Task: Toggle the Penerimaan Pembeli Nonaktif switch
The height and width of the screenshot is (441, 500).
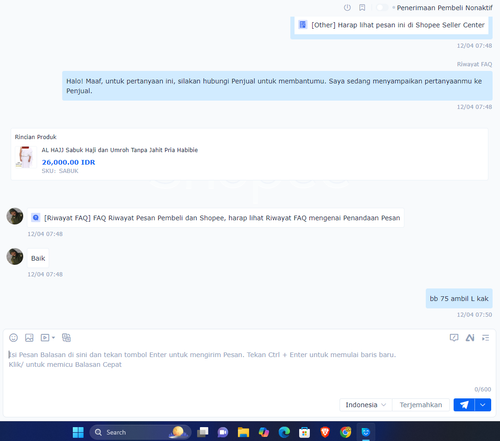Action: (x=382, y=7)
